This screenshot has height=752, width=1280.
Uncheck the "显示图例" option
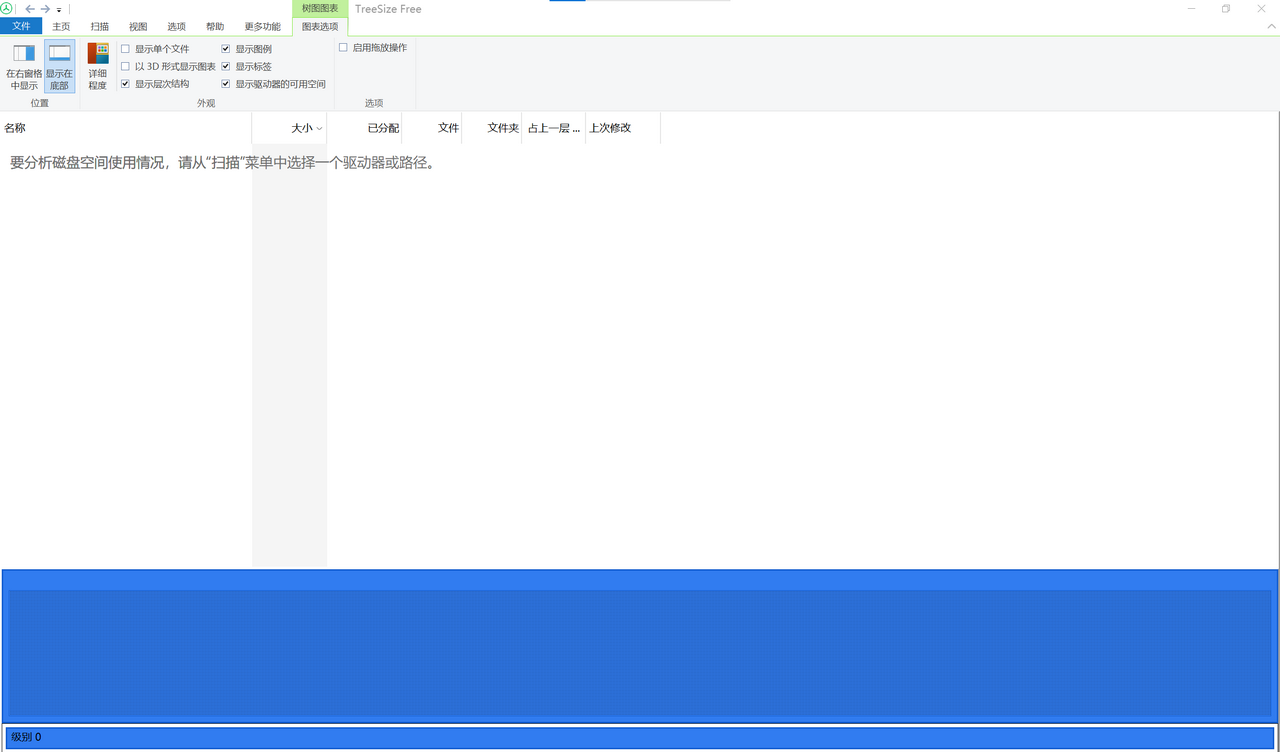click(x=225, y=47)
